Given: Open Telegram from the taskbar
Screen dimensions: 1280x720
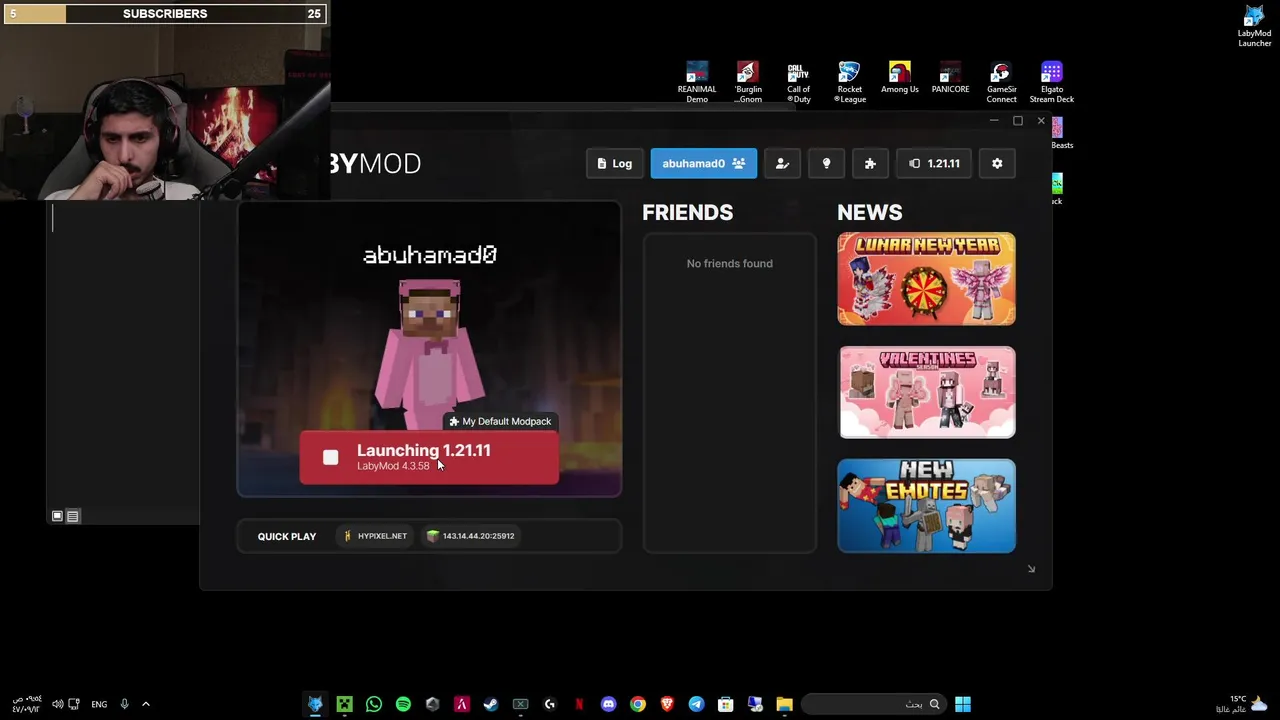Looking at the screenshot, I should click(x=696, y=704).
